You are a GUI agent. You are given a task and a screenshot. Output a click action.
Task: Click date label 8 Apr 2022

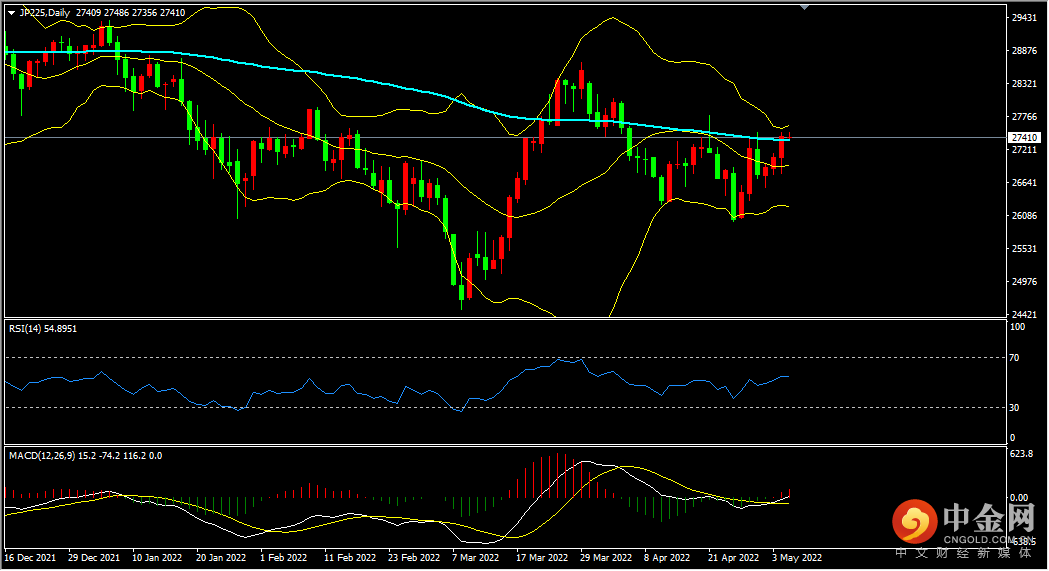(x=668, y=558)
